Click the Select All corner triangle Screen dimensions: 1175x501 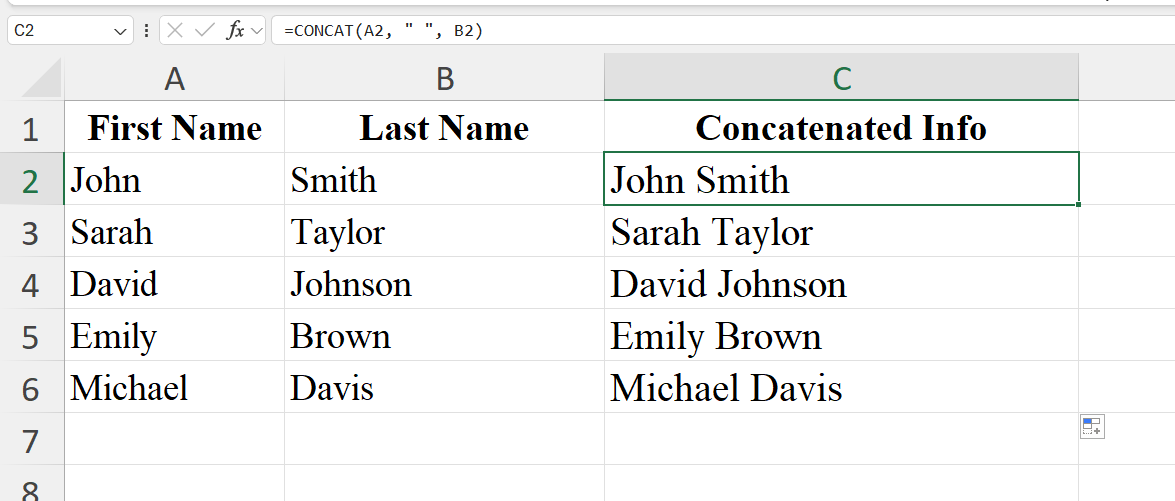point(42,78)
